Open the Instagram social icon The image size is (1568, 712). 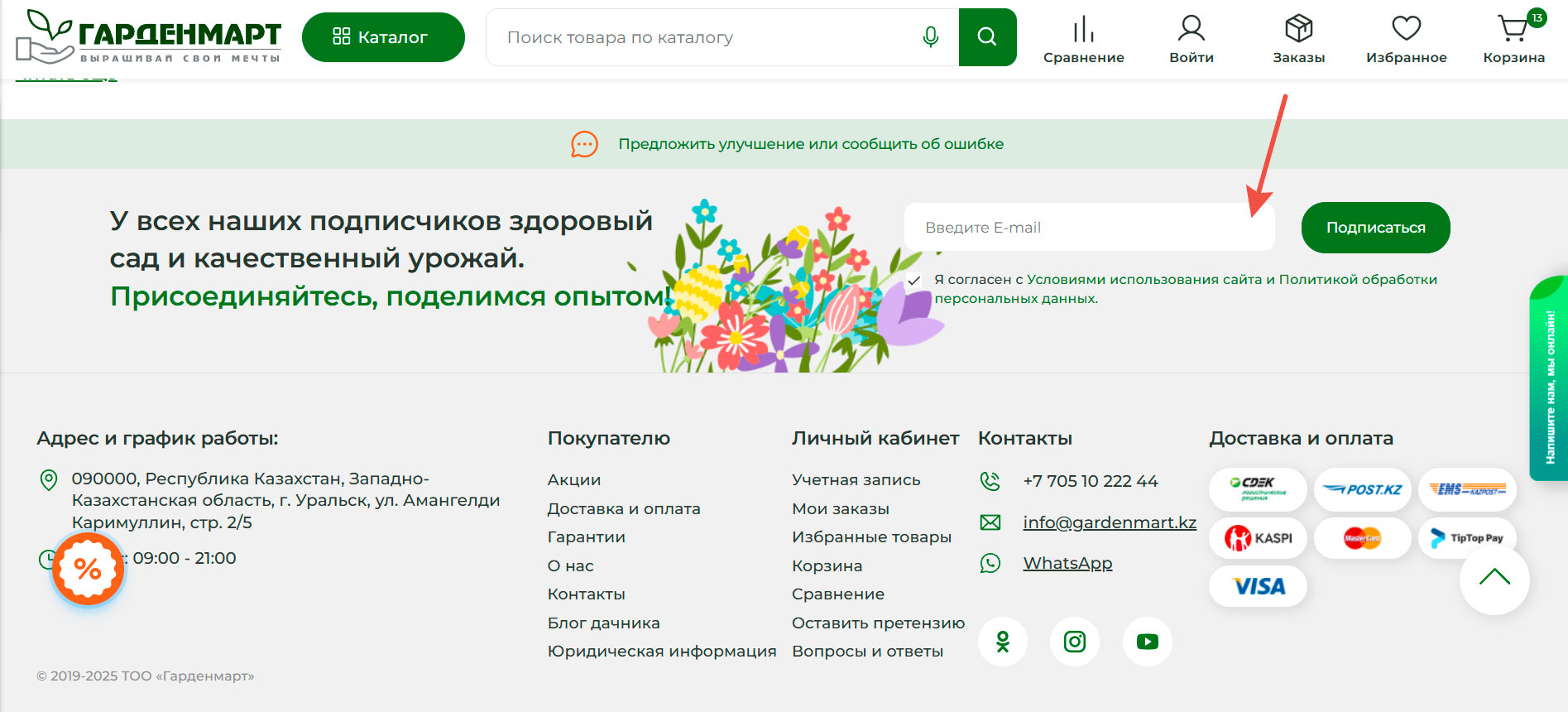1075,642
